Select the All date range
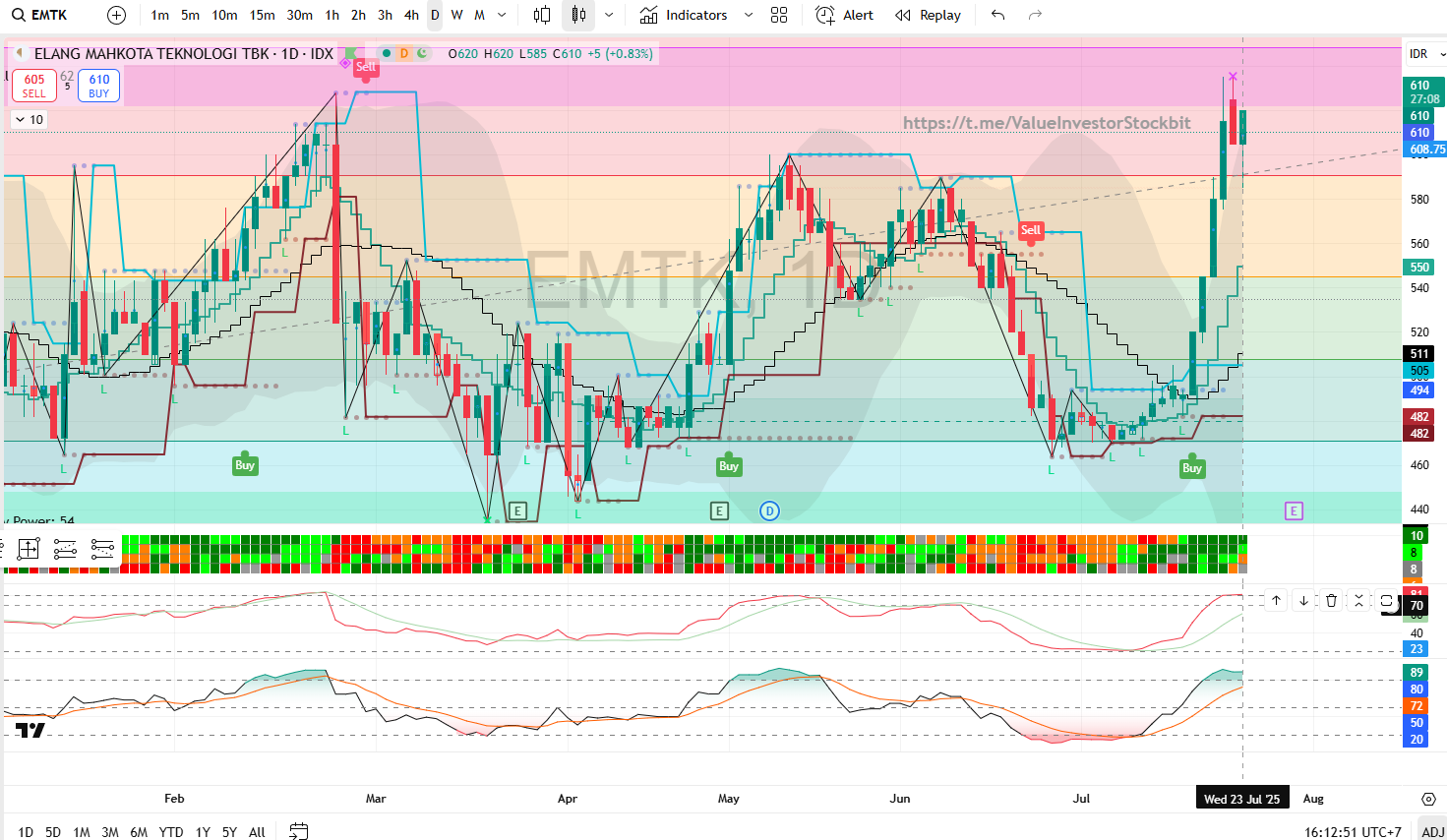The width and height of the screenshot is (1447, 840). (x=257, y=832)
